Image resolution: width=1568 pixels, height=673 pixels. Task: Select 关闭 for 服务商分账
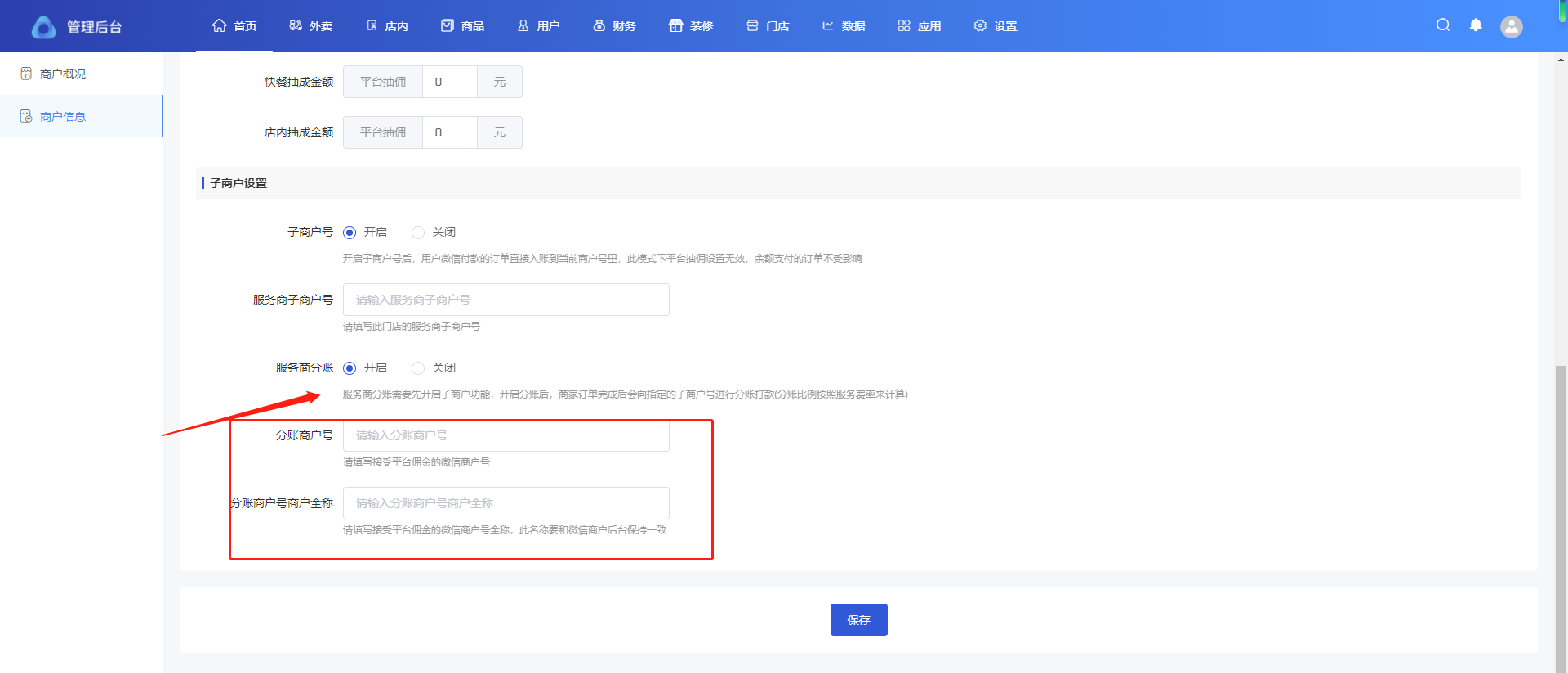coord(418,368)
